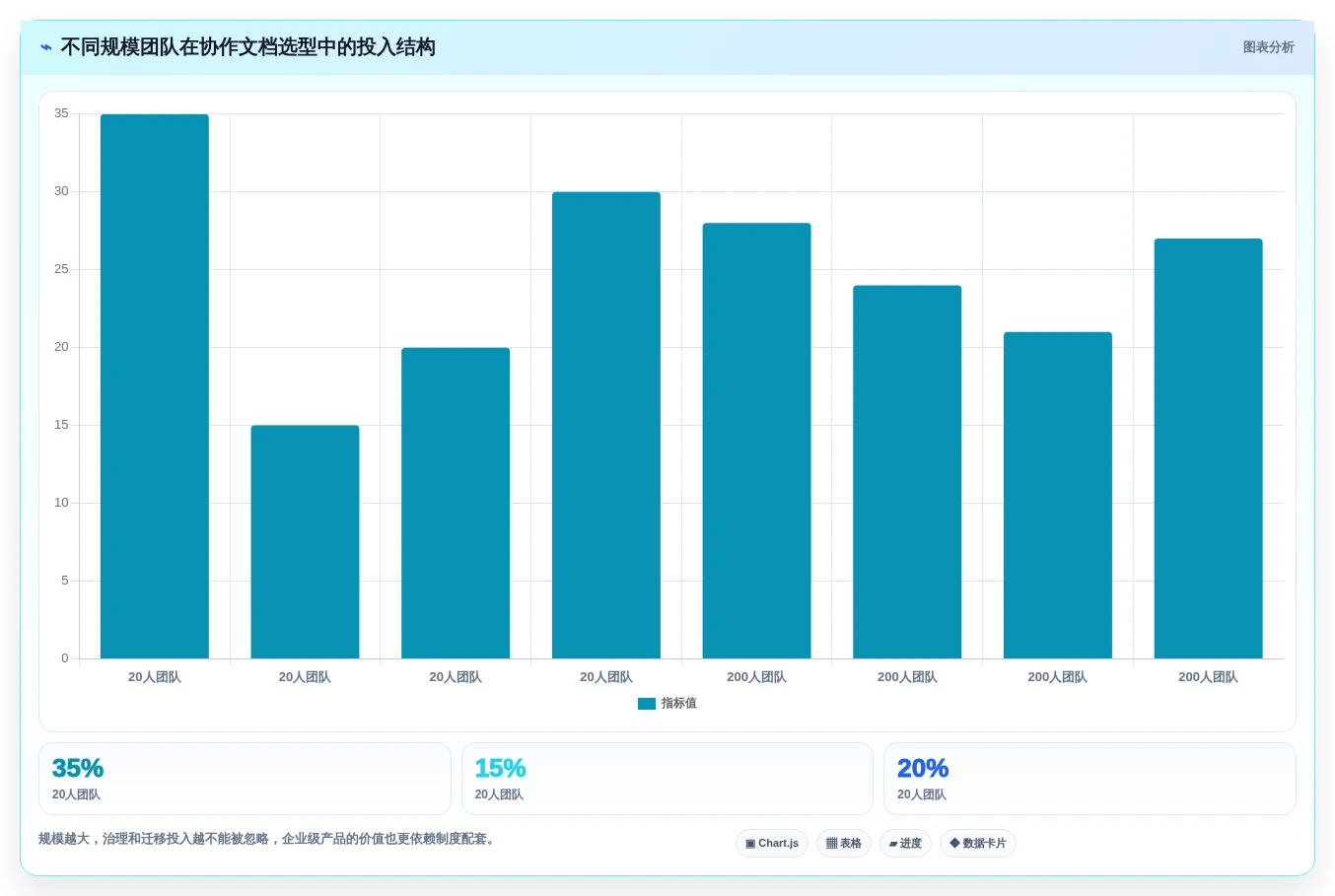Screen dimensions: 1335x896
Task: Click the lightning icon beside the chart title
Action: [x=46, y=47]
